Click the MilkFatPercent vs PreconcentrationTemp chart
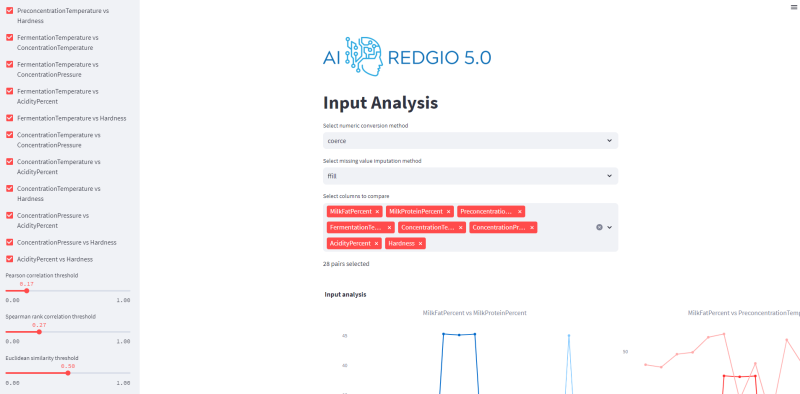800x394 pixels. coord(711,352)
